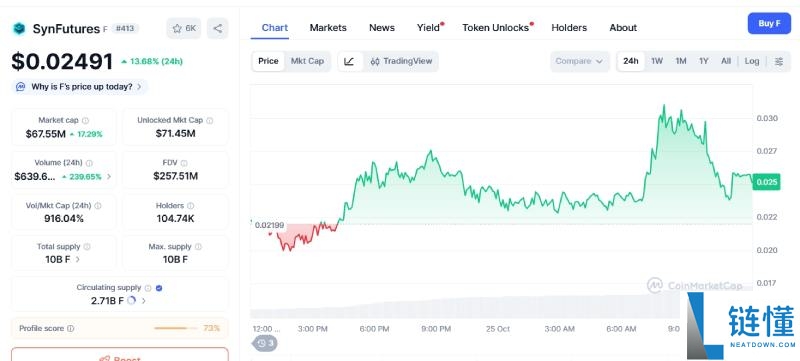Expand Volume (24h) details chevron
The image size is (800, 361).
(109, 177)
